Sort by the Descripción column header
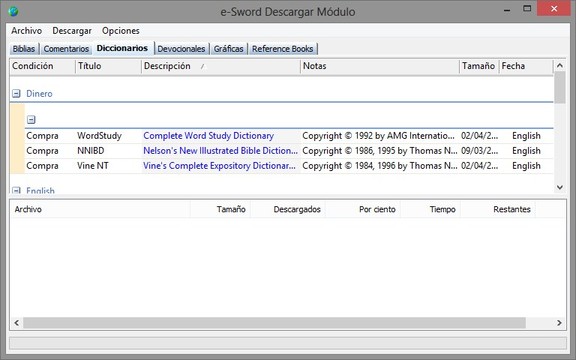 [x=221, y=66]
